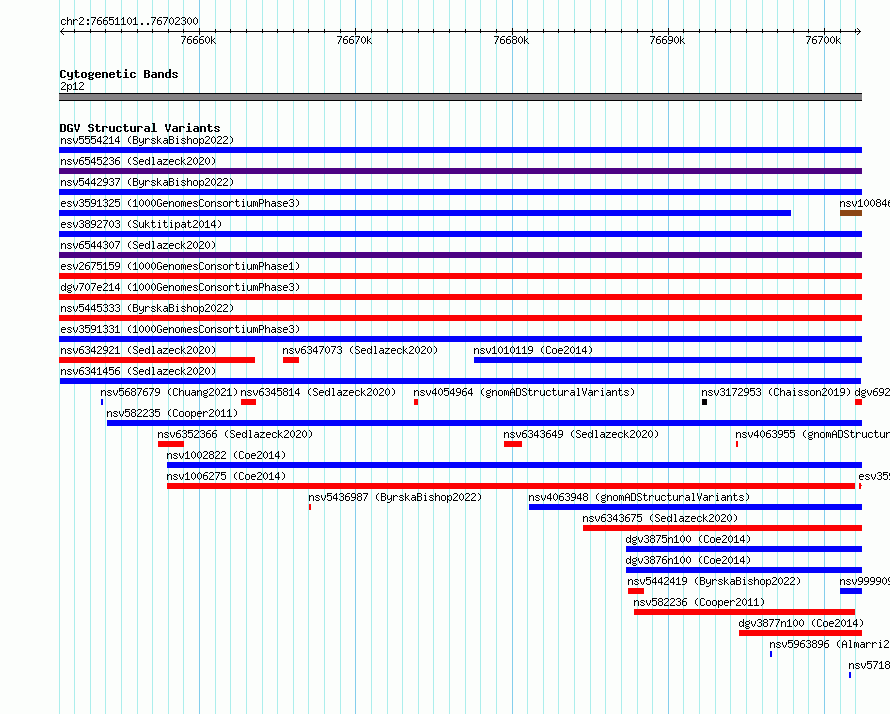Open the esv3892703 (Suktitipat2014) variant label
890x714 pixels.
pyautogui.click(x=141, y=224)
